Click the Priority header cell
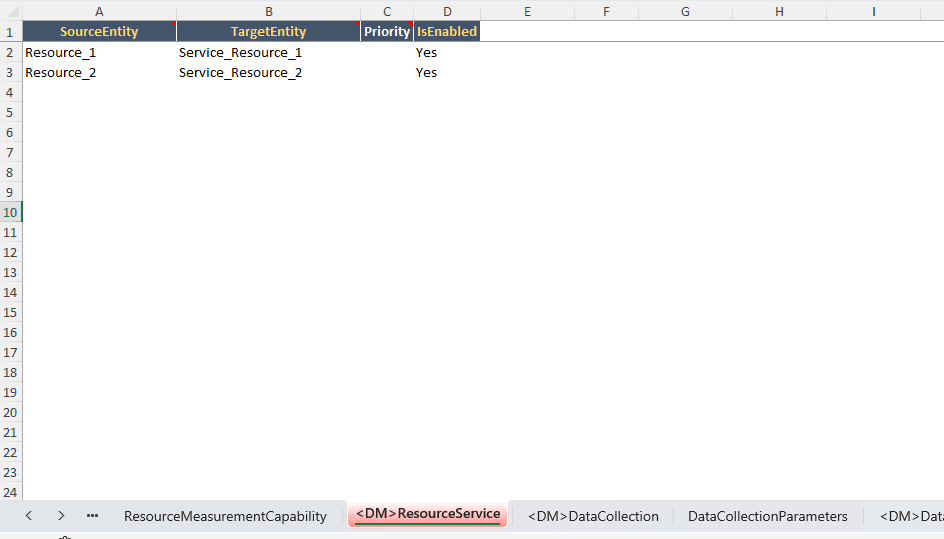Viewport: 944px width, 539px height. (x=387, y=31)
